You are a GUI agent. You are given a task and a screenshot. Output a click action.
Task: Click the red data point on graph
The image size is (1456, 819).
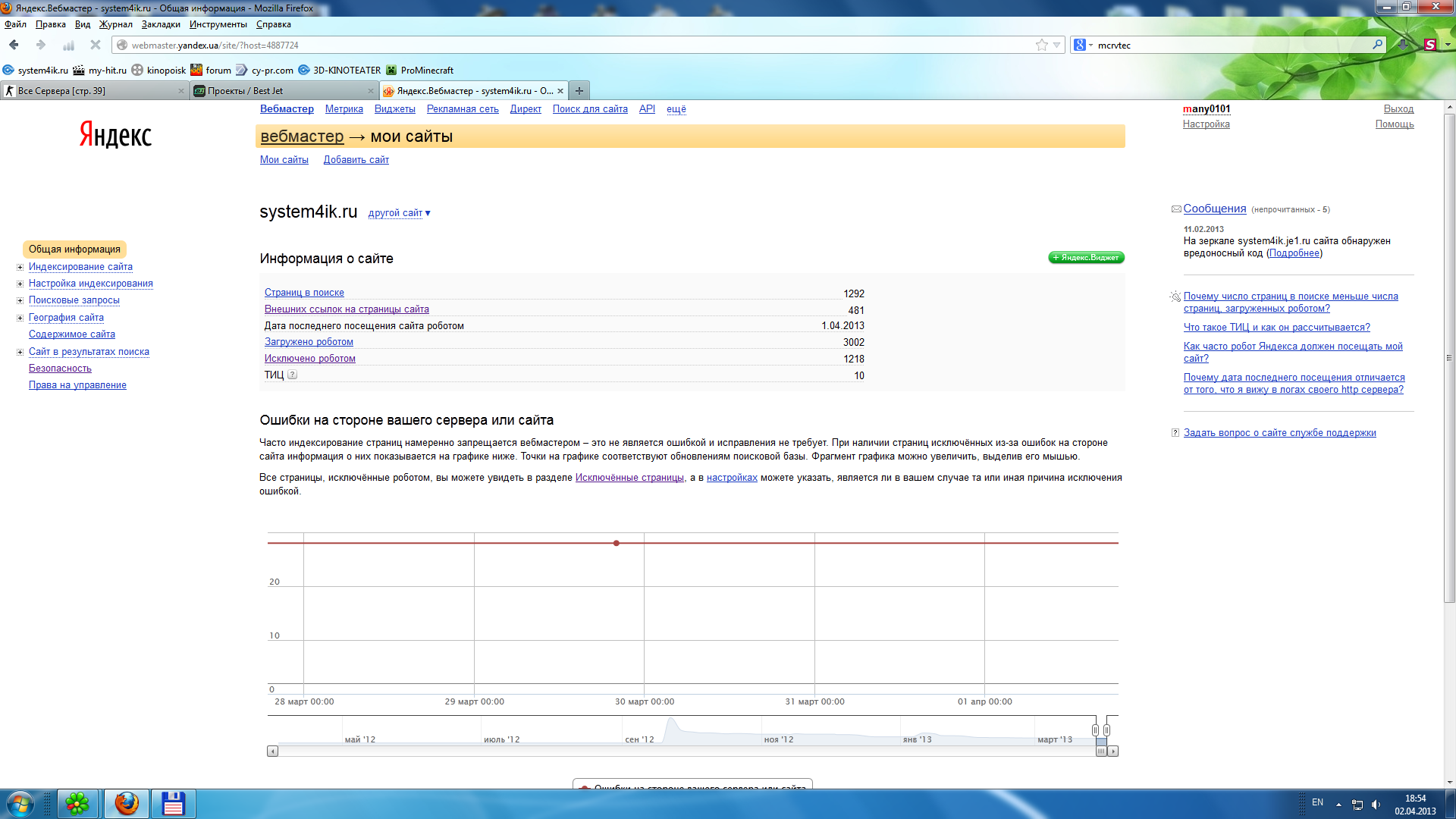pos(617,543)
